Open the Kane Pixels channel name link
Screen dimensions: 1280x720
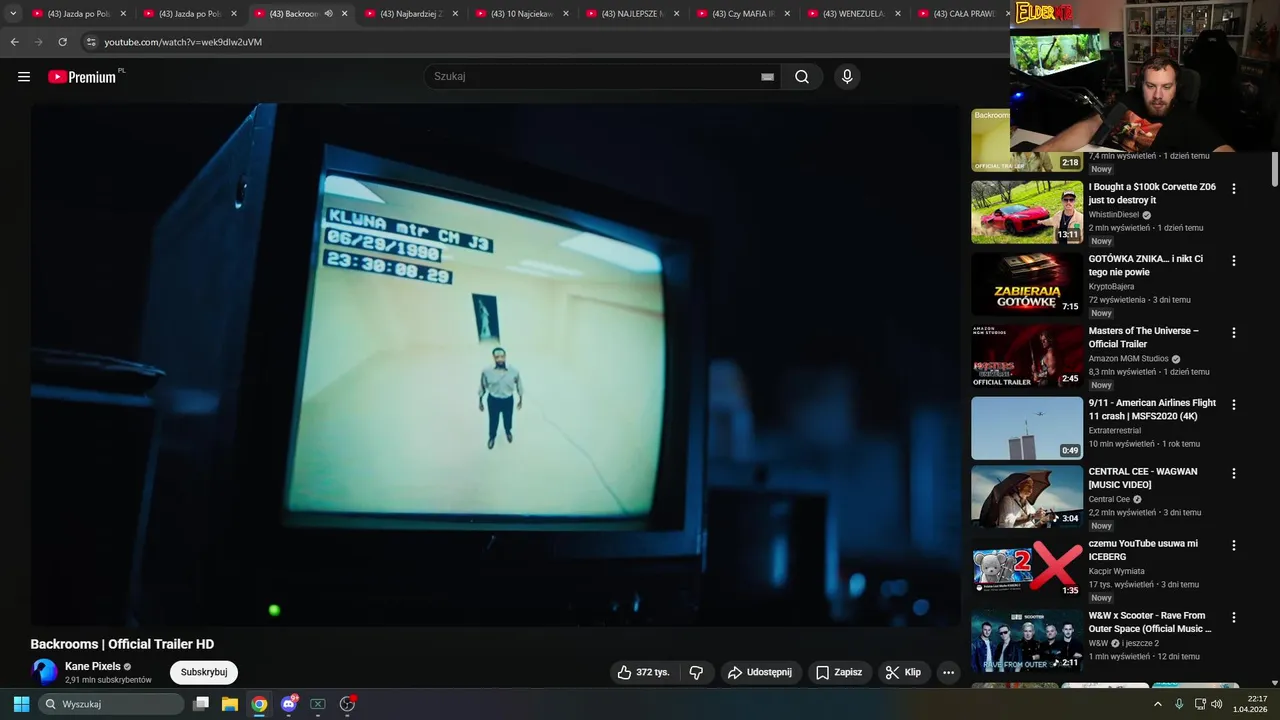pos(93,666)
